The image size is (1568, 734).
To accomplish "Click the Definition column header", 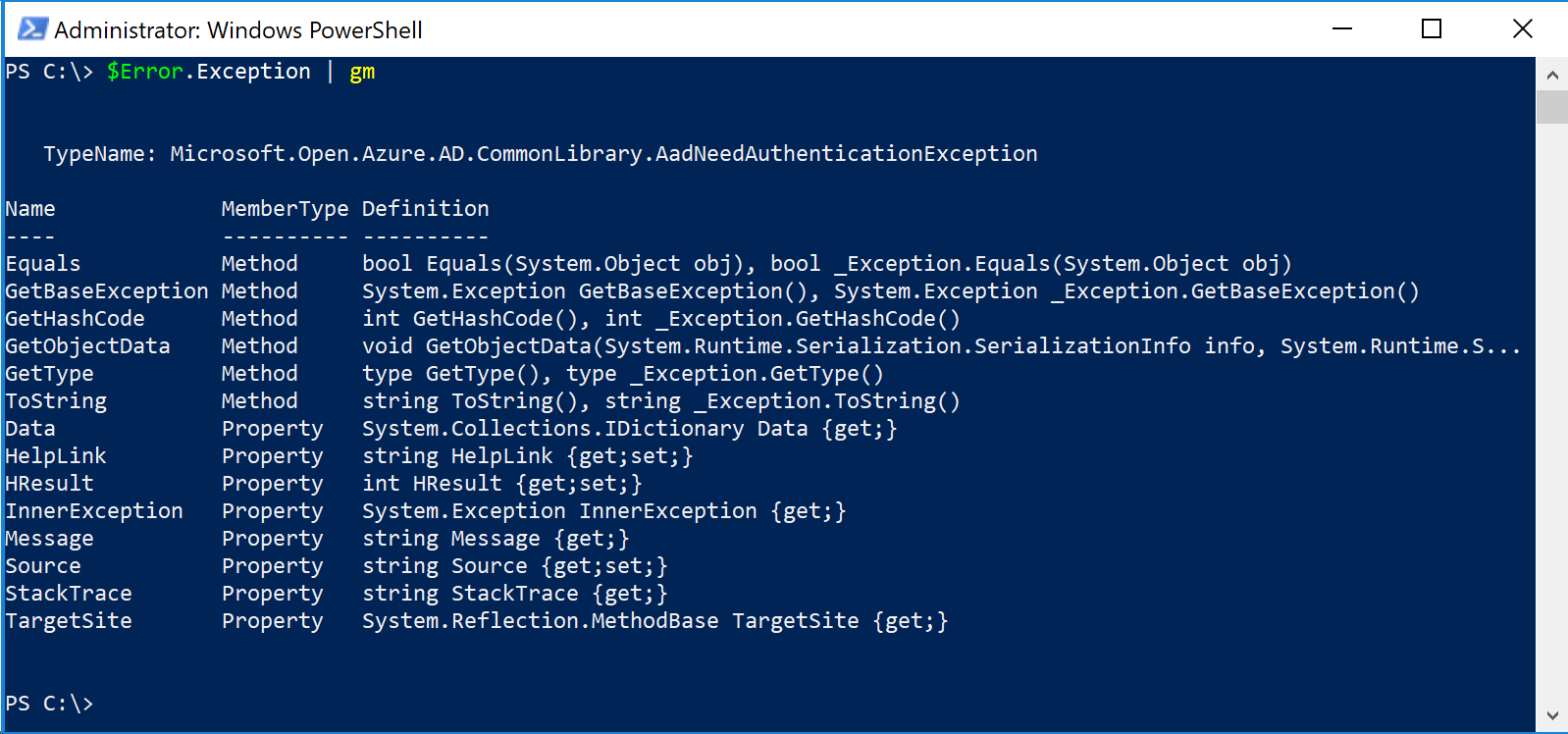I will pos(425,208).
